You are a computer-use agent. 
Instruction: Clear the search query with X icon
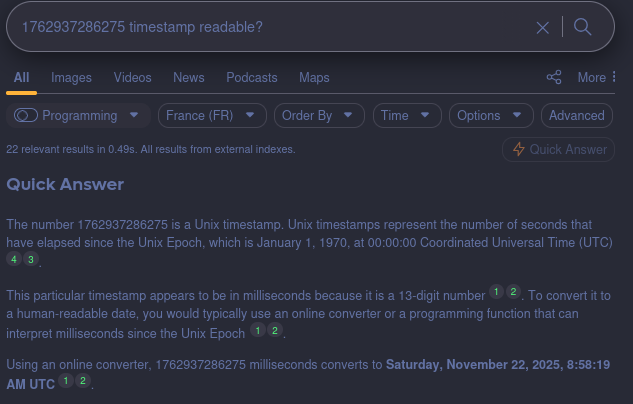point(543,27)
